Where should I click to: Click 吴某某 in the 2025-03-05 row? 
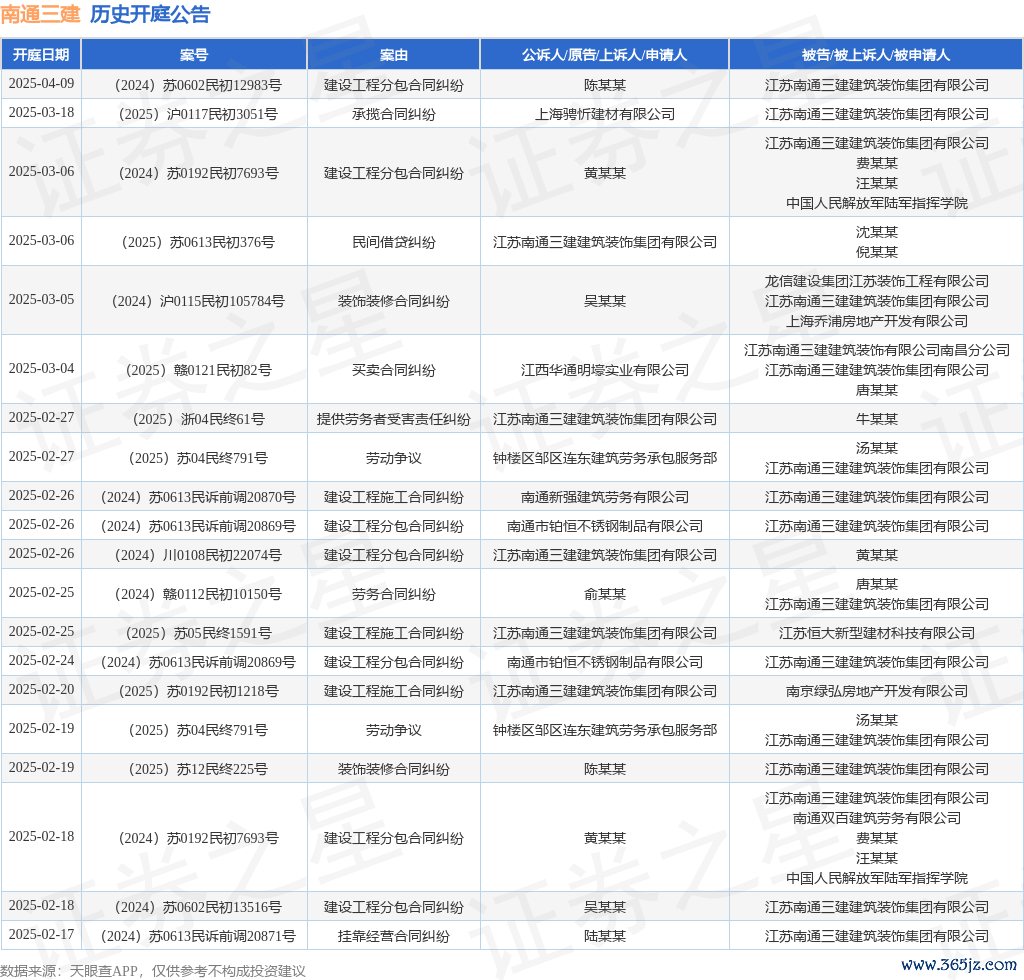coord(605,301)
